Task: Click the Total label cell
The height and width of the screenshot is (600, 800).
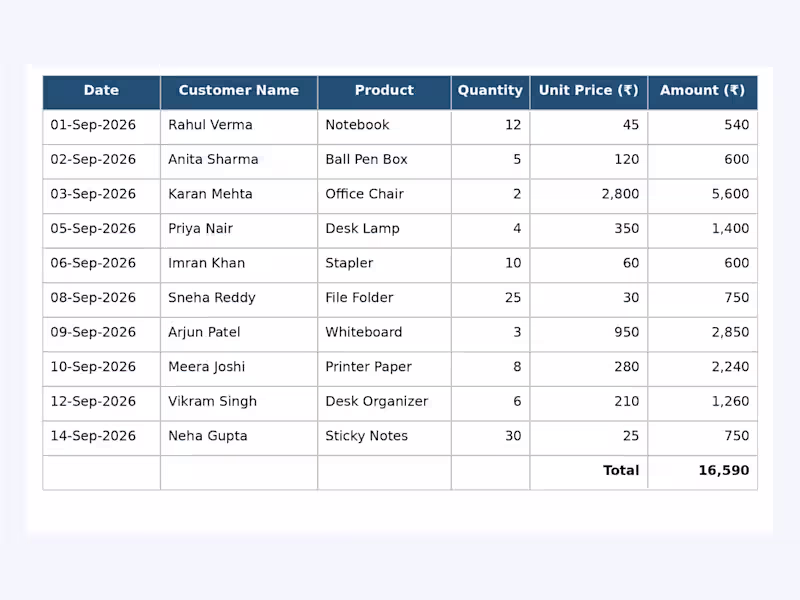Action: point(589,473)
